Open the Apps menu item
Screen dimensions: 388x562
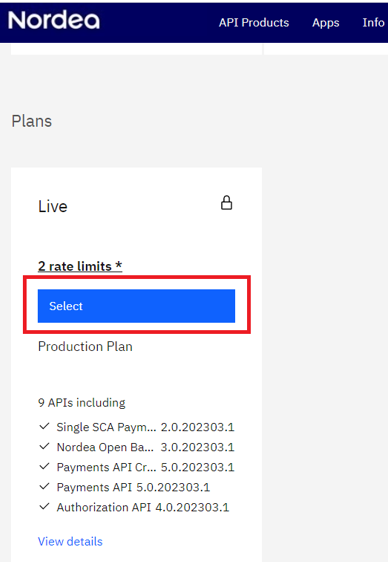click(326, 23)
